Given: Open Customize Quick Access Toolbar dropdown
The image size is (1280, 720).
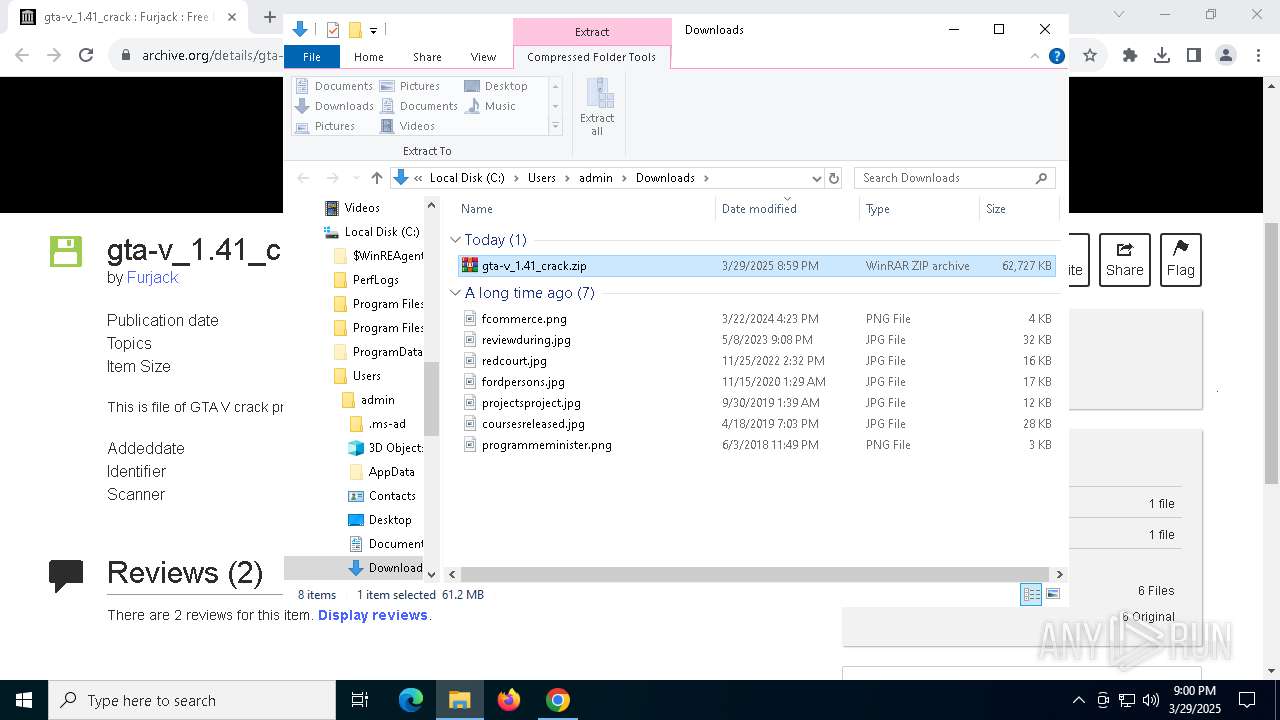Looking at the screenshot, I should (373, 31).
